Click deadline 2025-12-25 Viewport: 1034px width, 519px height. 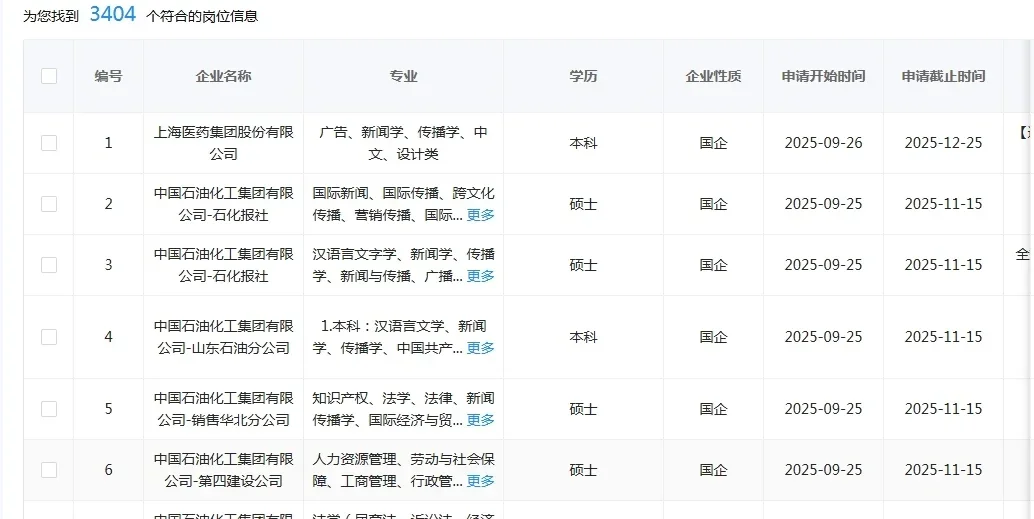click(944, 143)
